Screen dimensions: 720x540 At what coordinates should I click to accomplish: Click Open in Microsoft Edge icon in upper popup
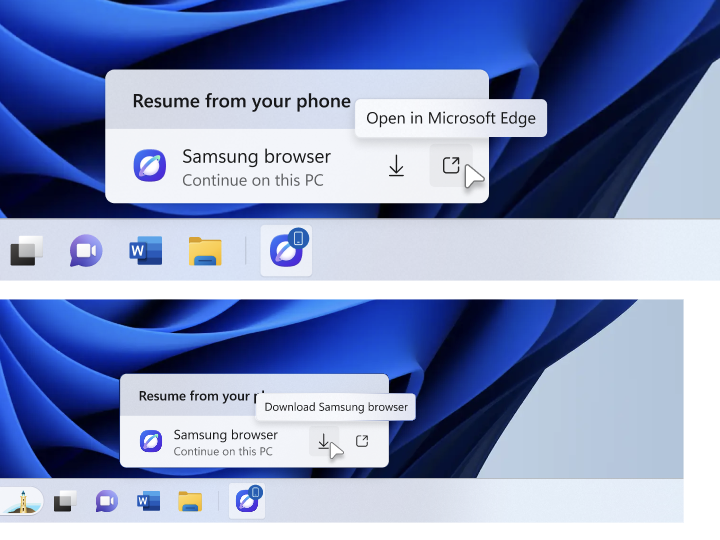click(x=451, y=165)
